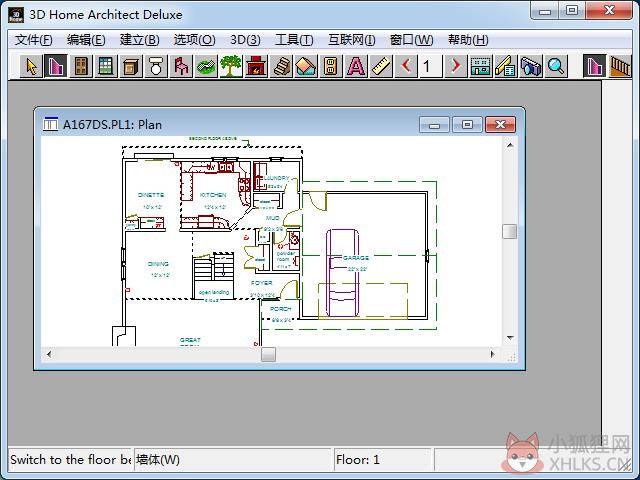Click the FOYER room label

point(262,283)
